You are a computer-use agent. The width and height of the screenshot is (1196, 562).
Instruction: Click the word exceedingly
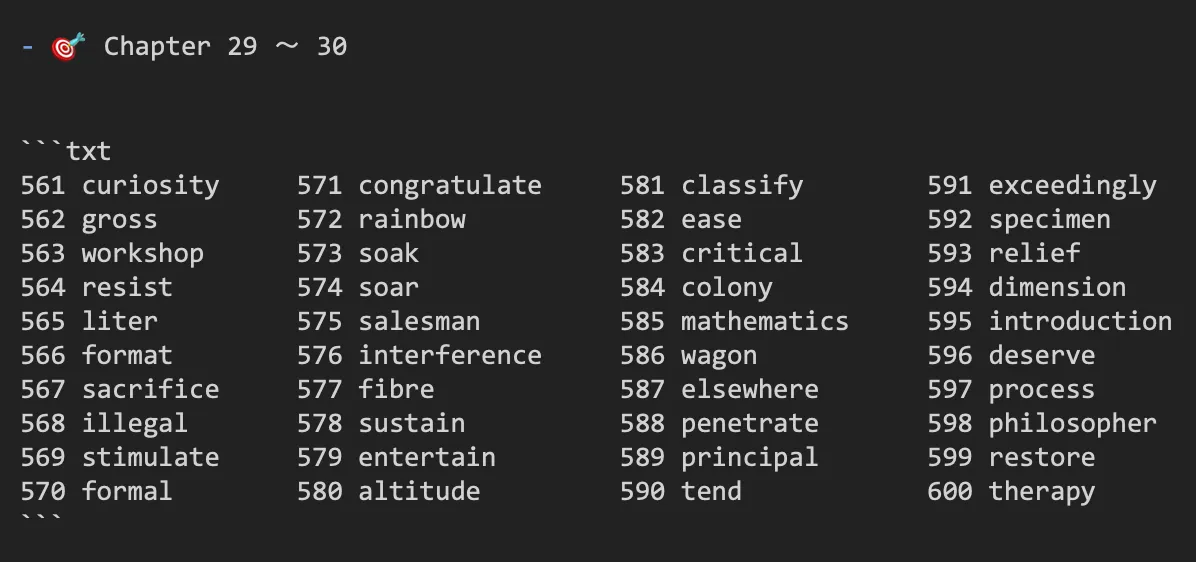pyautogui.click(x=1072, y=185)
